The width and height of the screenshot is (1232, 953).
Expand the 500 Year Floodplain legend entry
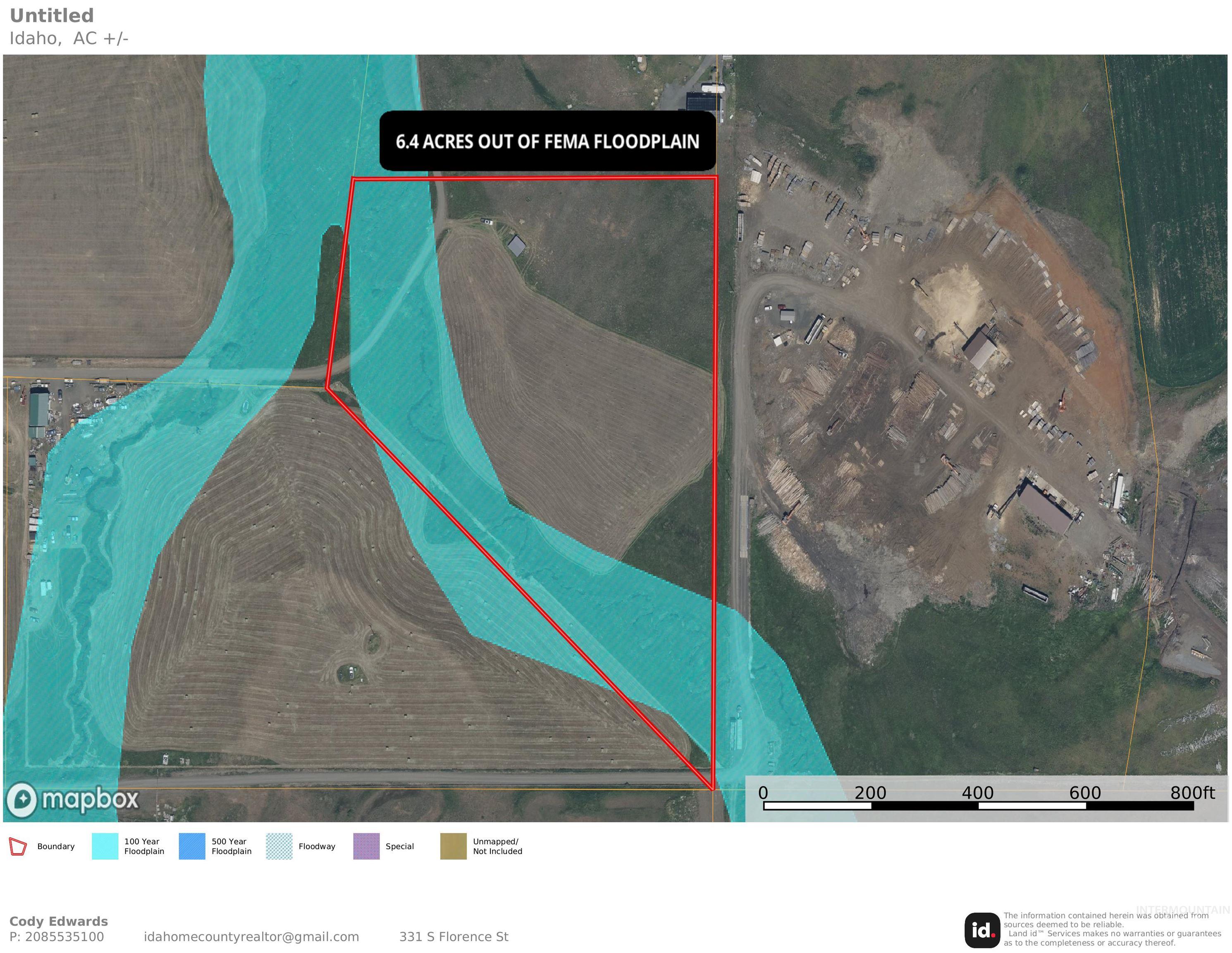[x=232, y=846]
